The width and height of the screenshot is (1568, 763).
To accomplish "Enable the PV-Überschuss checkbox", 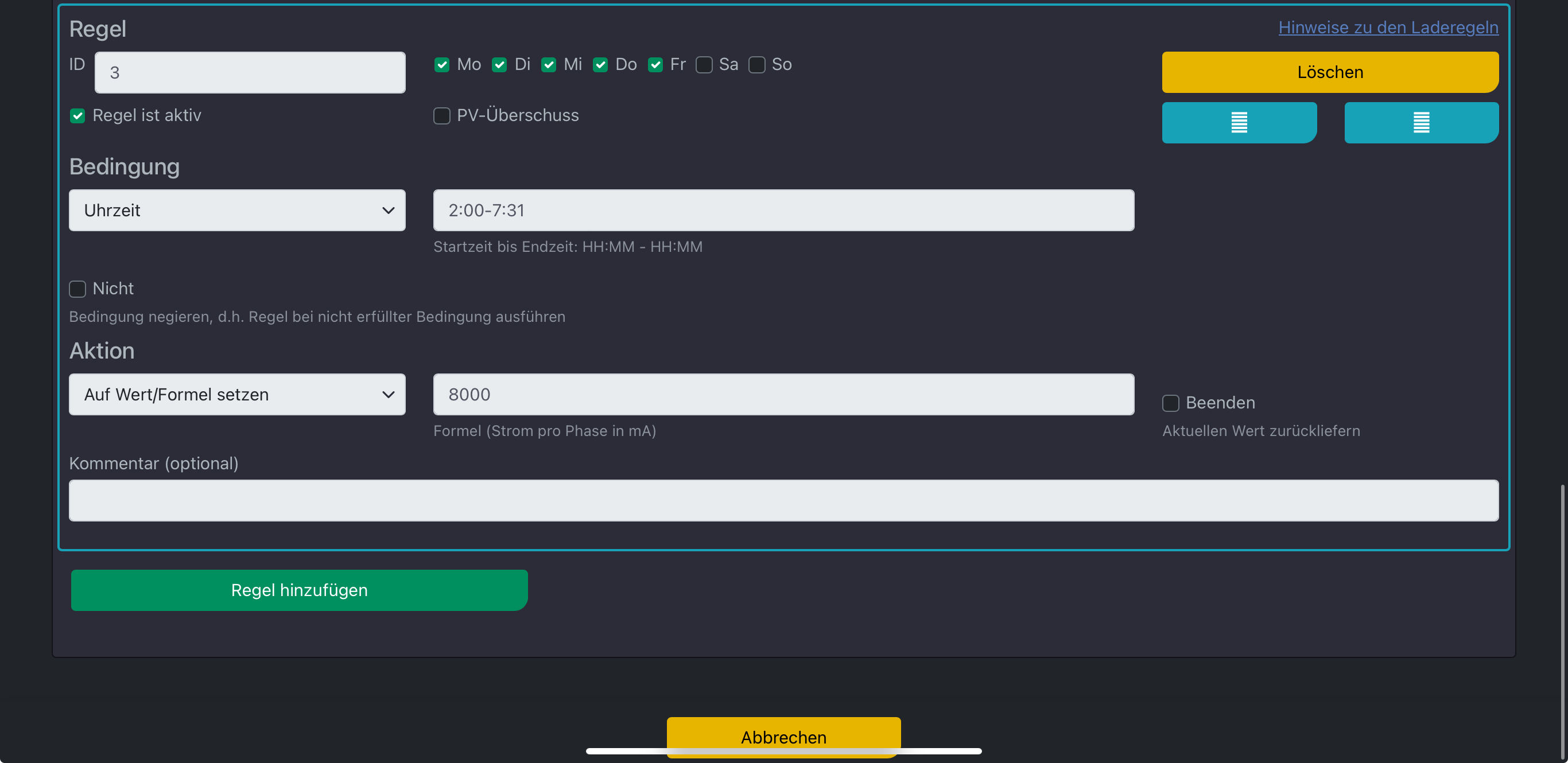I will point(442,116).
